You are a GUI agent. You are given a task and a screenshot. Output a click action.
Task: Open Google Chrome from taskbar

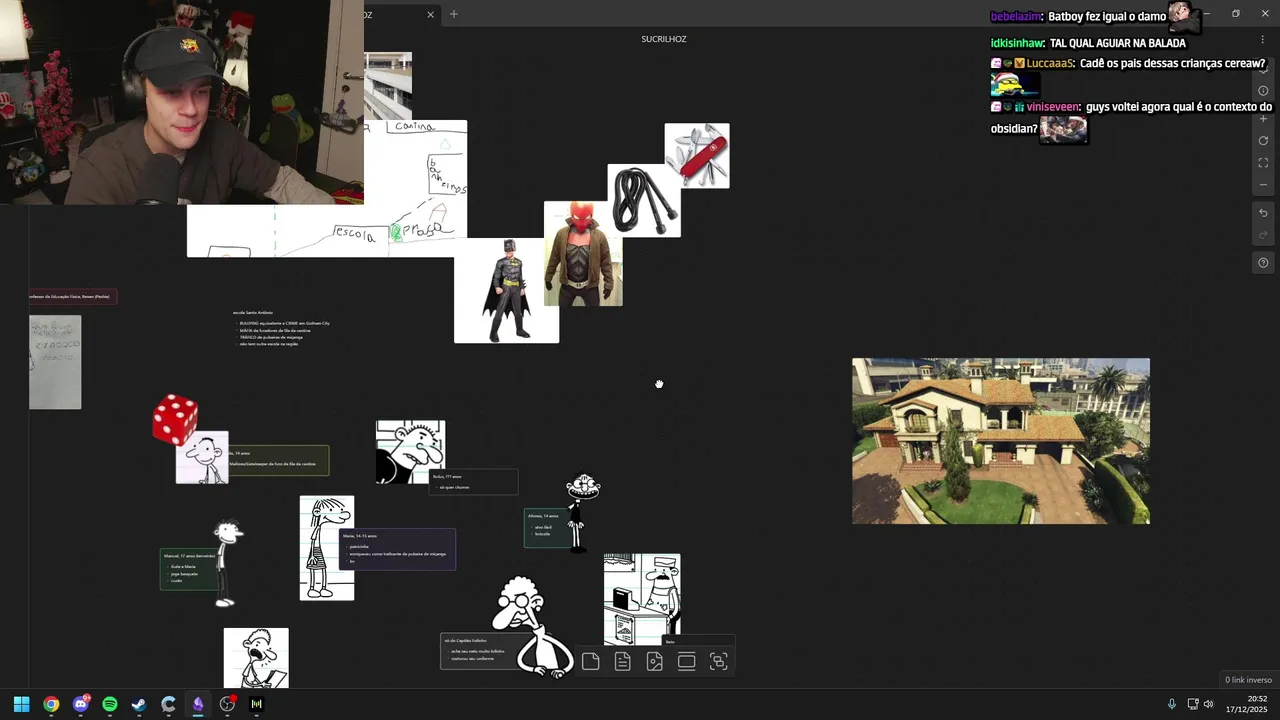click(51, 704)
